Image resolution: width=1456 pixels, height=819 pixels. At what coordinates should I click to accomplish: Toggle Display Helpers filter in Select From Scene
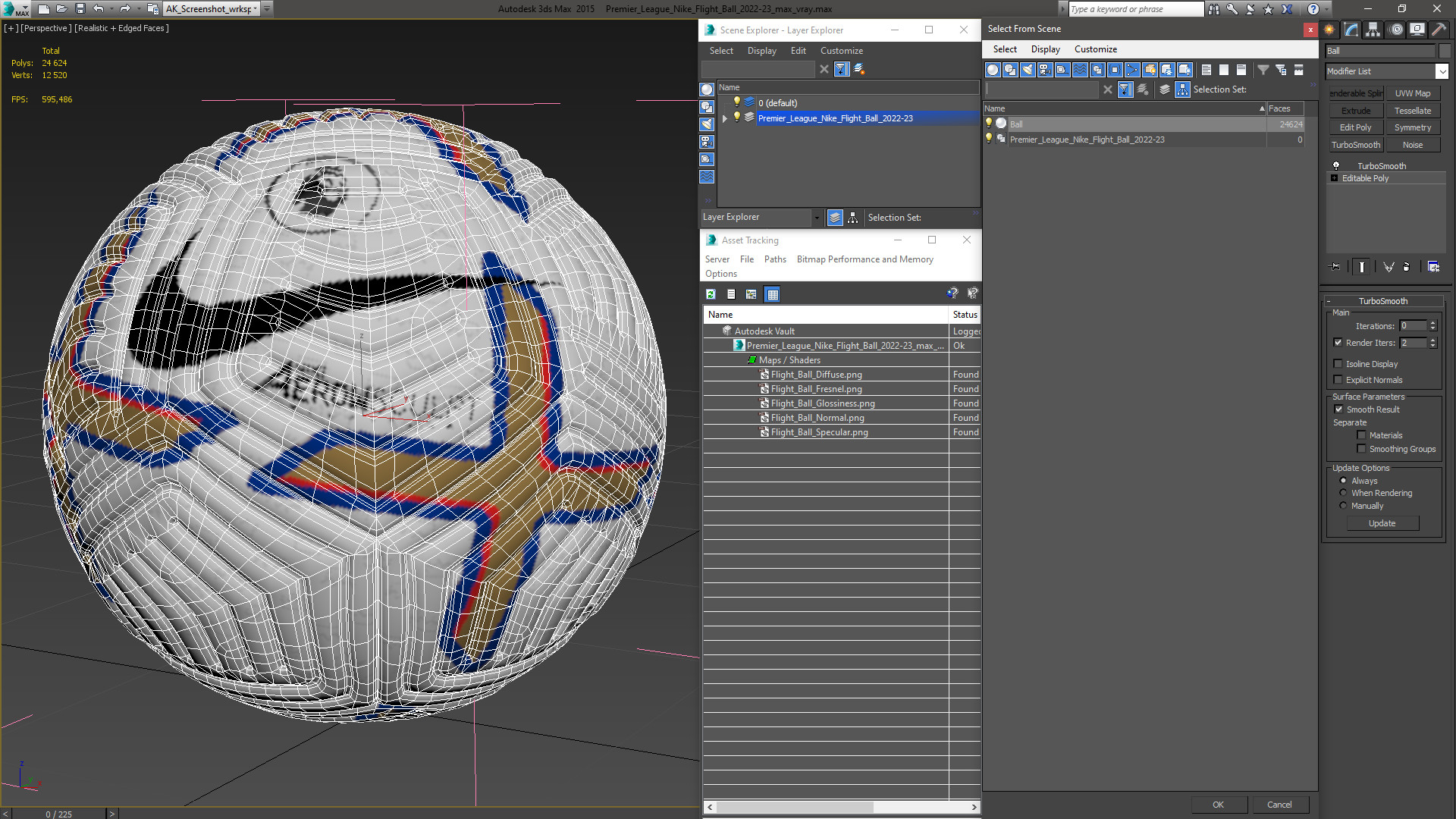coord(1062,70)
